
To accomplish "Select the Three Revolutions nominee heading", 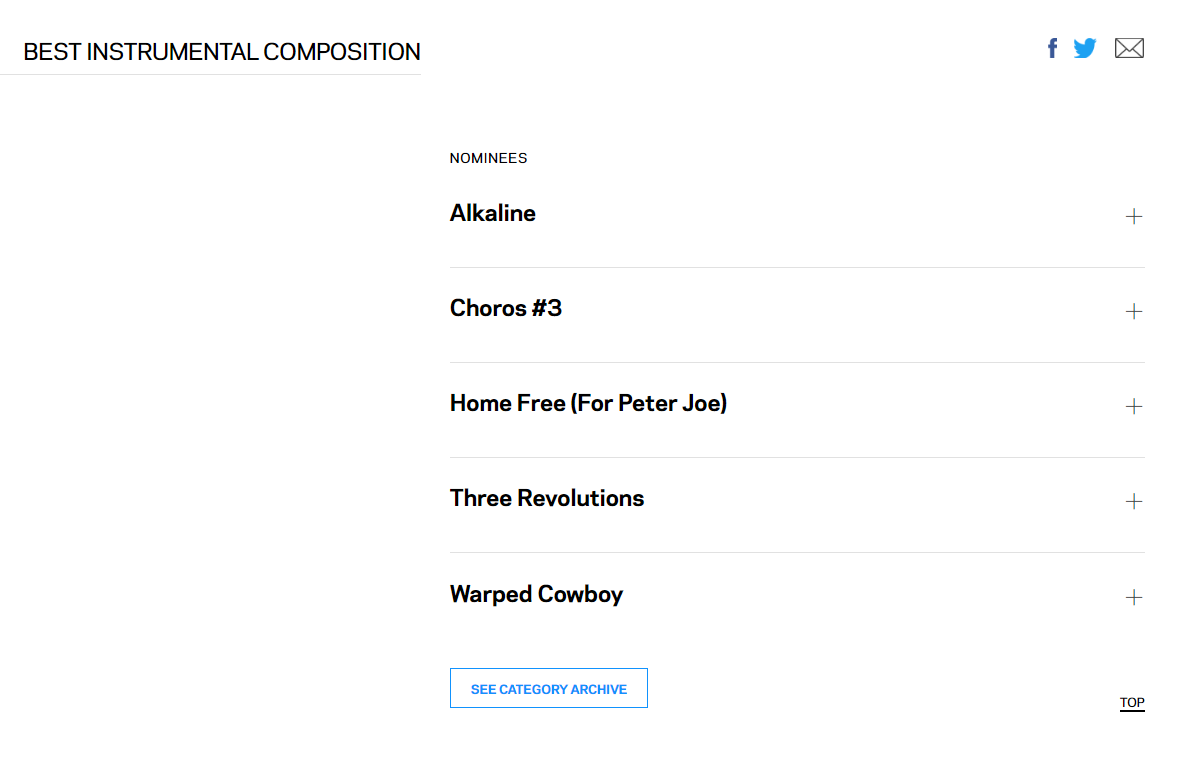I will (x=547, y=498).
